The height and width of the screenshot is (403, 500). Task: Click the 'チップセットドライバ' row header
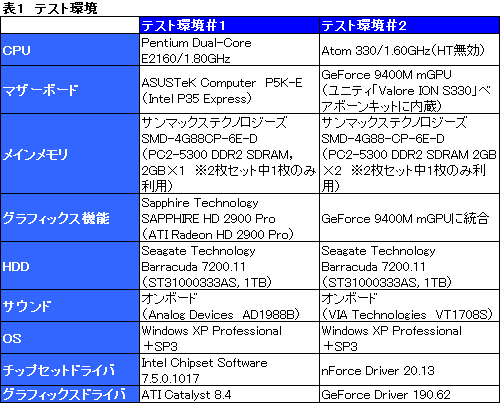pos(70,370)
